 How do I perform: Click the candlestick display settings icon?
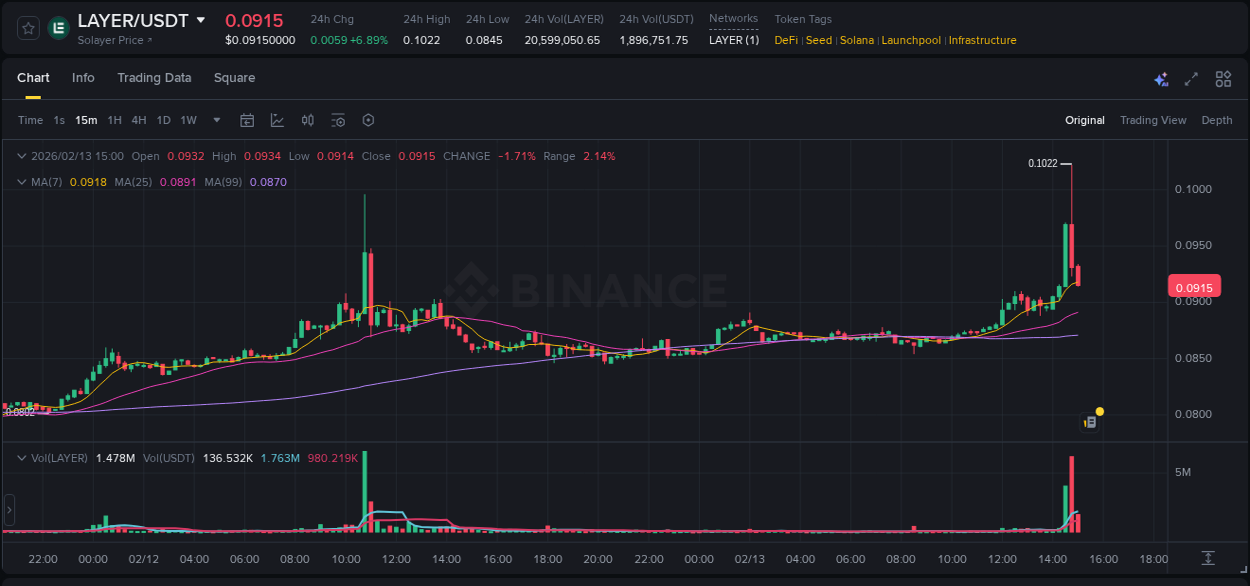coord(338,120)
